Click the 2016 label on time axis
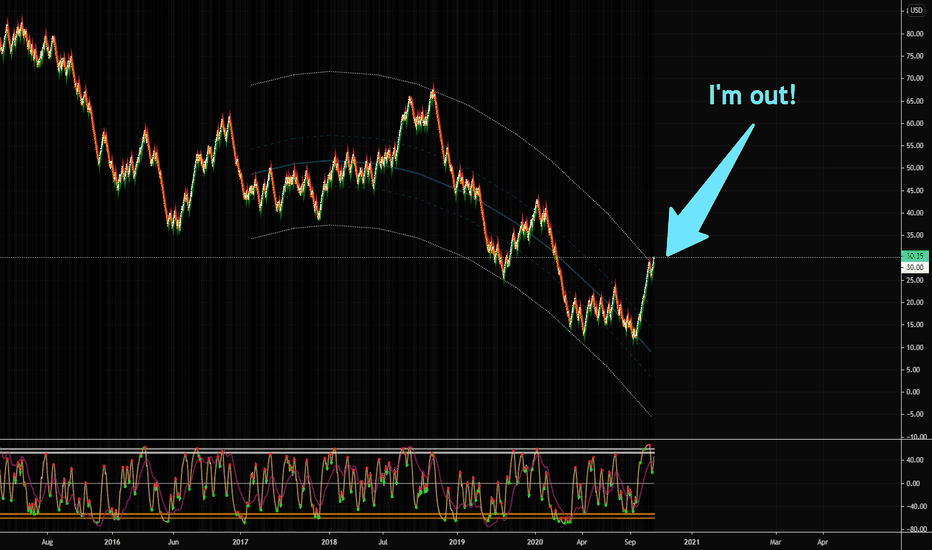 pos(112,542)
